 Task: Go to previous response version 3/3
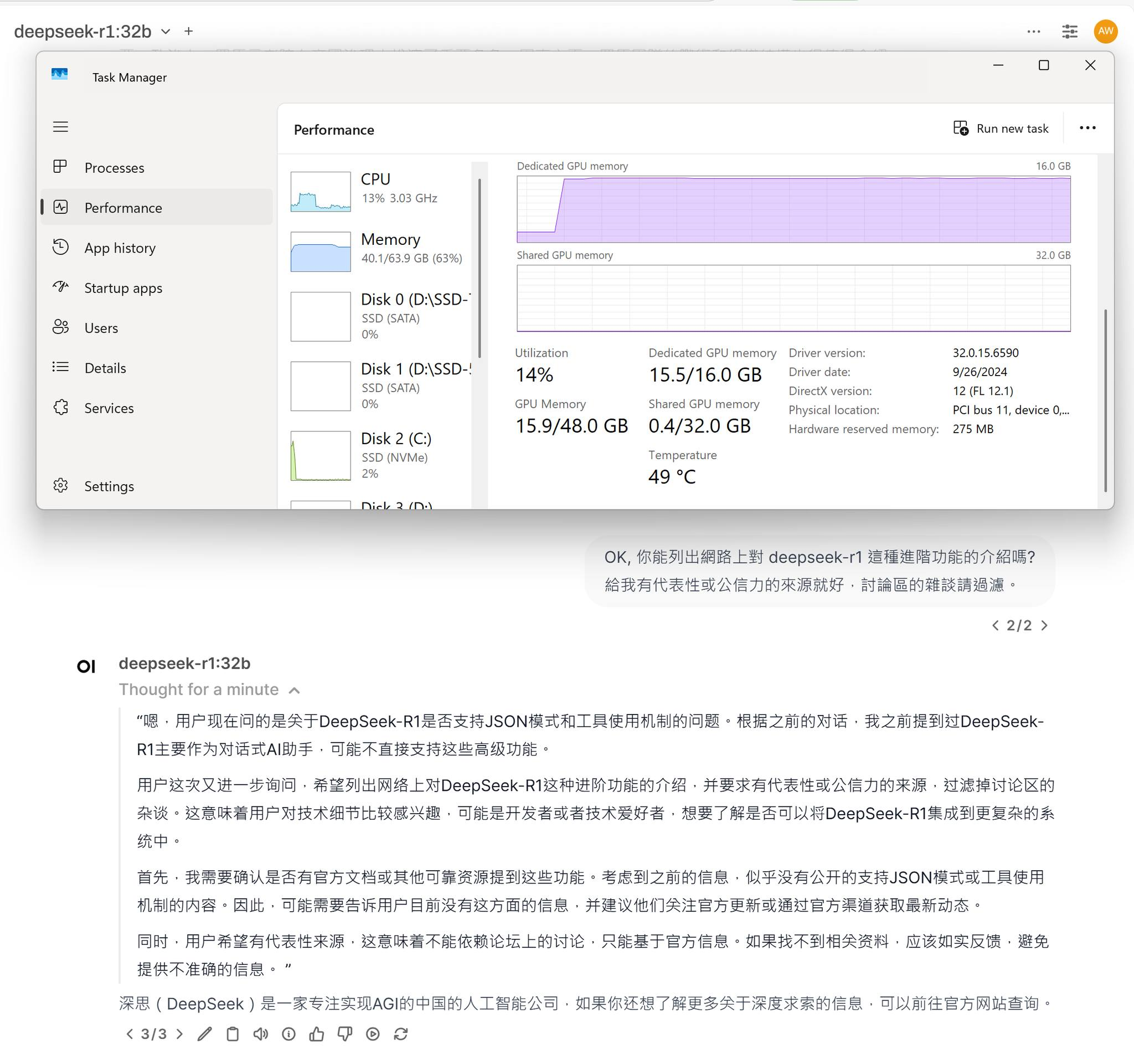pyautogui.click(x=130, y=1034)
